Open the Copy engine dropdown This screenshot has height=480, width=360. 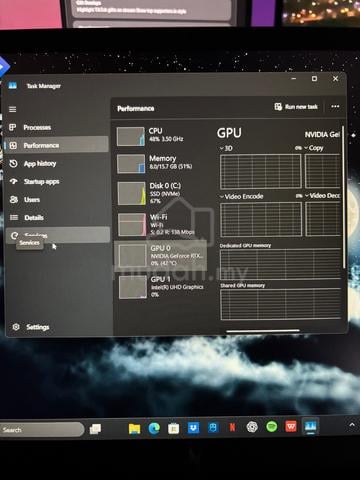pos(314,148)
